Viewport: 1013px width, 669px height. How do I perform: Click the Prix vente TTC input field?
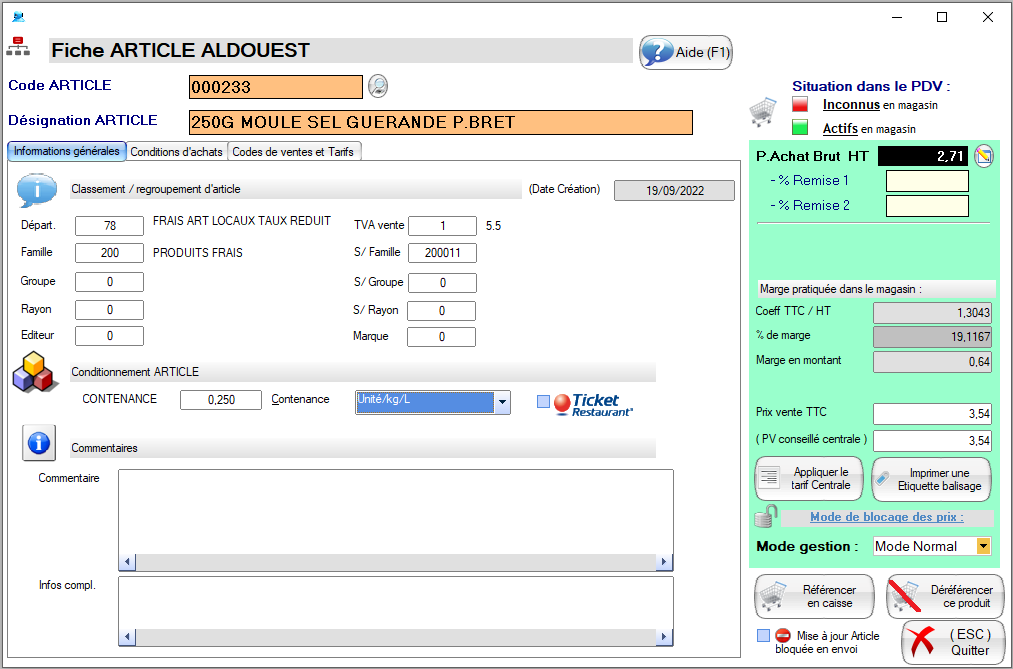pos(932,414)
